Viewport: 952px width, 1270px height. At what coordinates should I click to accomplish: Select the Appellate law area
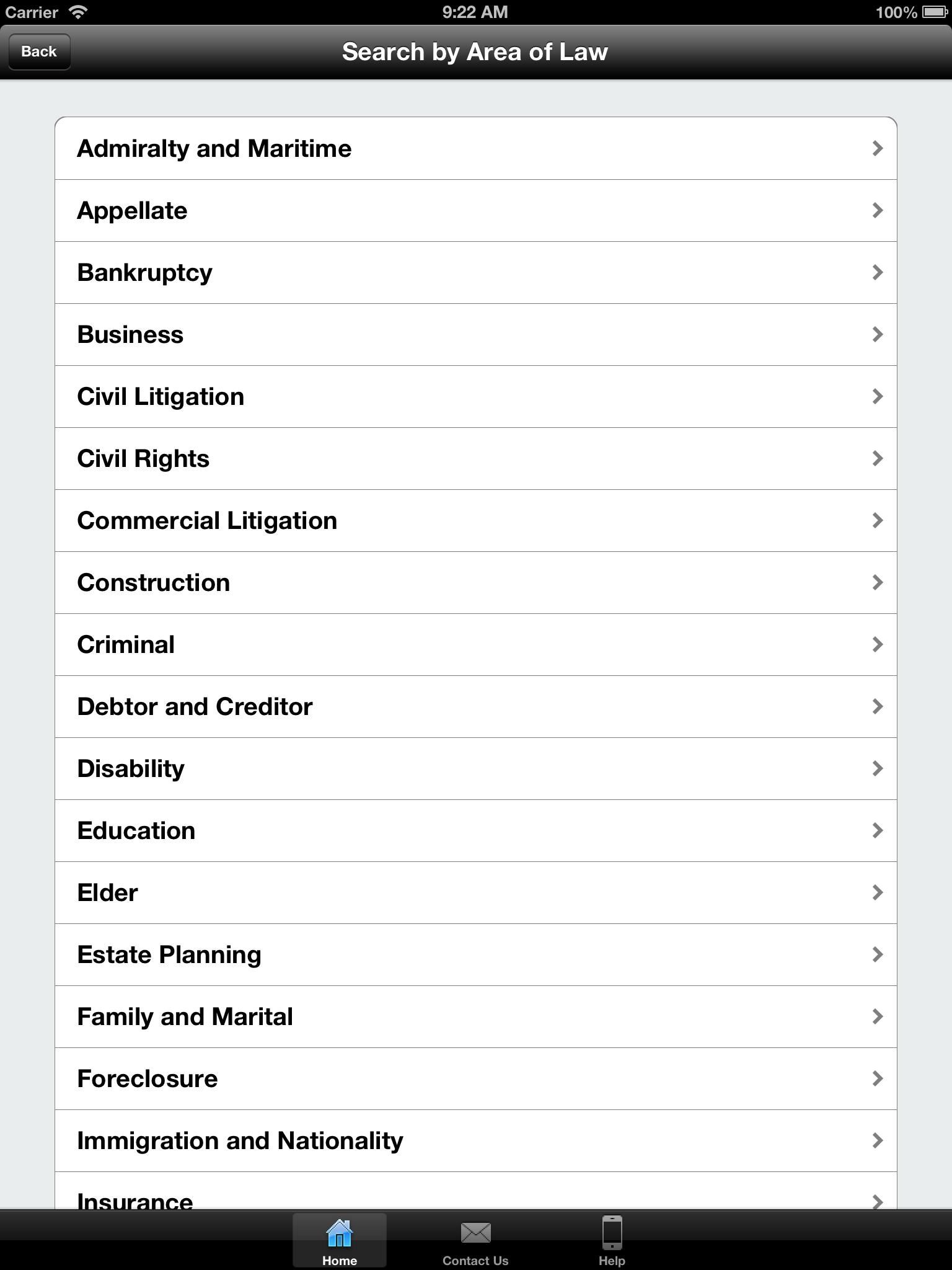(x=132, y=211)
